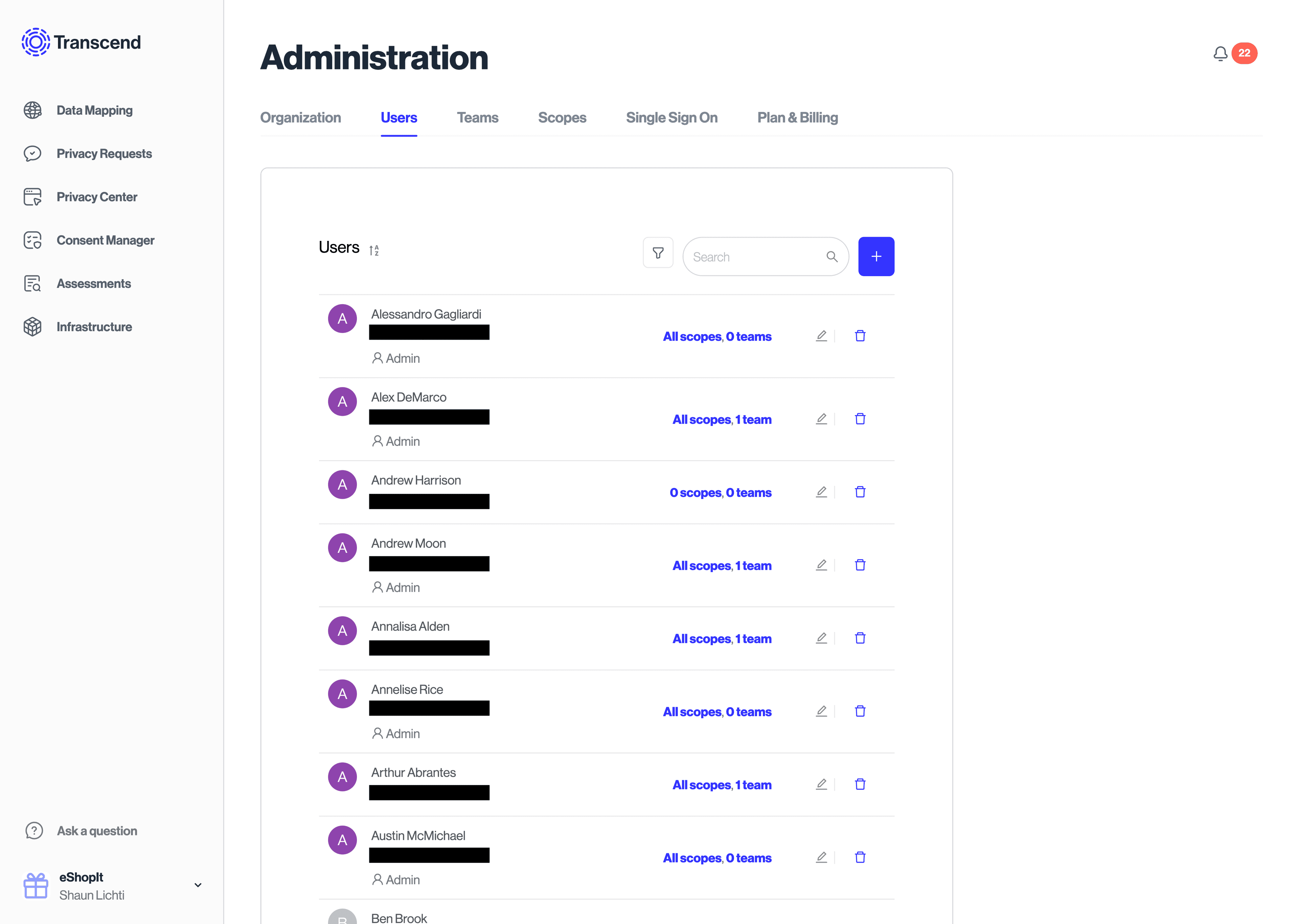
Task: Add a new user with the plus button
Action: pos(876,256)
